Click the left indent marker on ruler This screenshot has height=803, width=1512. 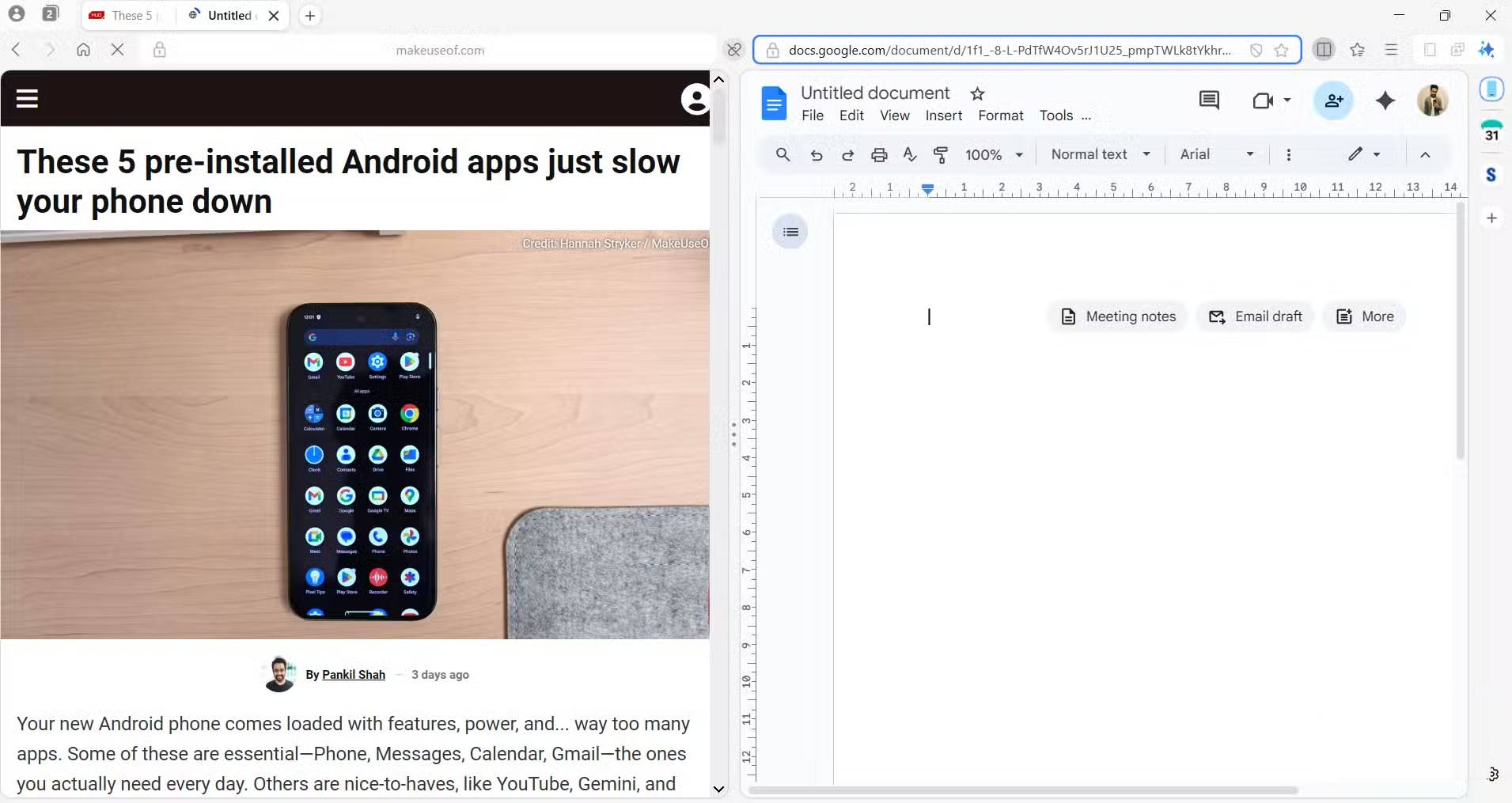click(927, 189)
